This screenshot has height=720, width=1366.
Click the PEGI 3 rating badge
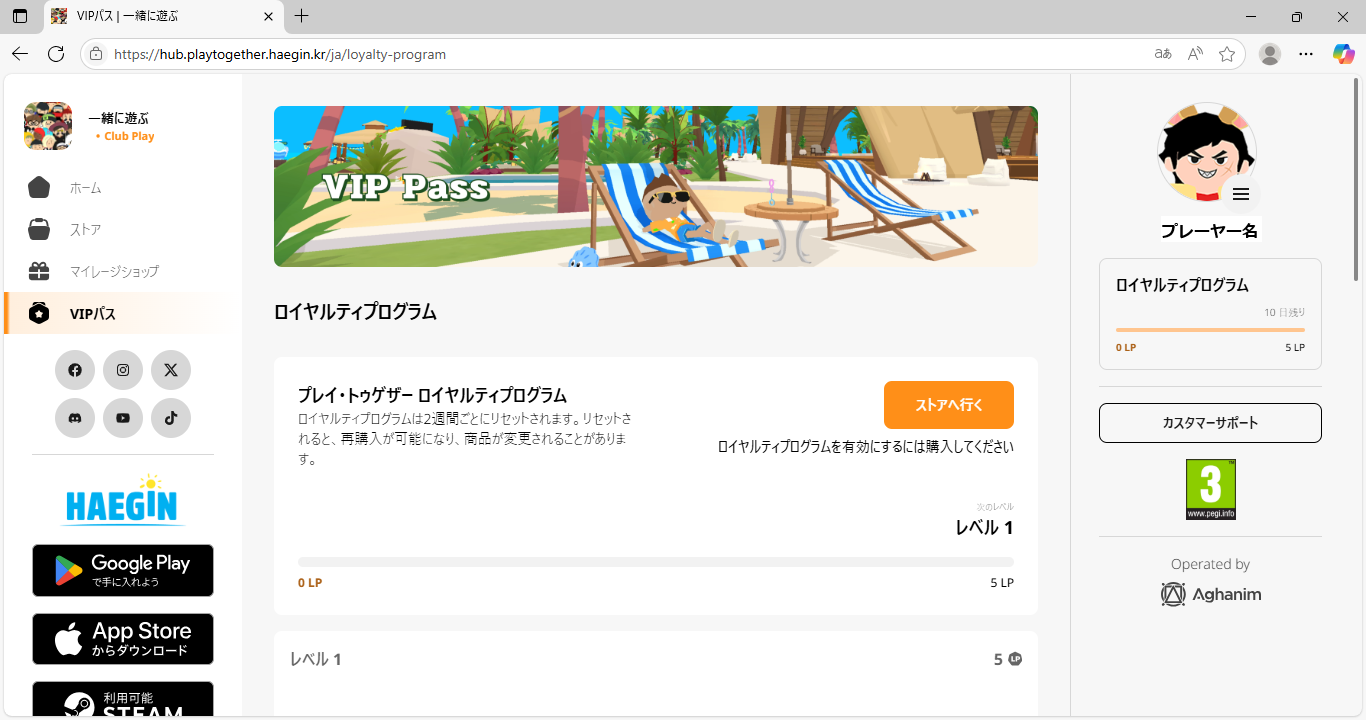(x=1210, y=489)
